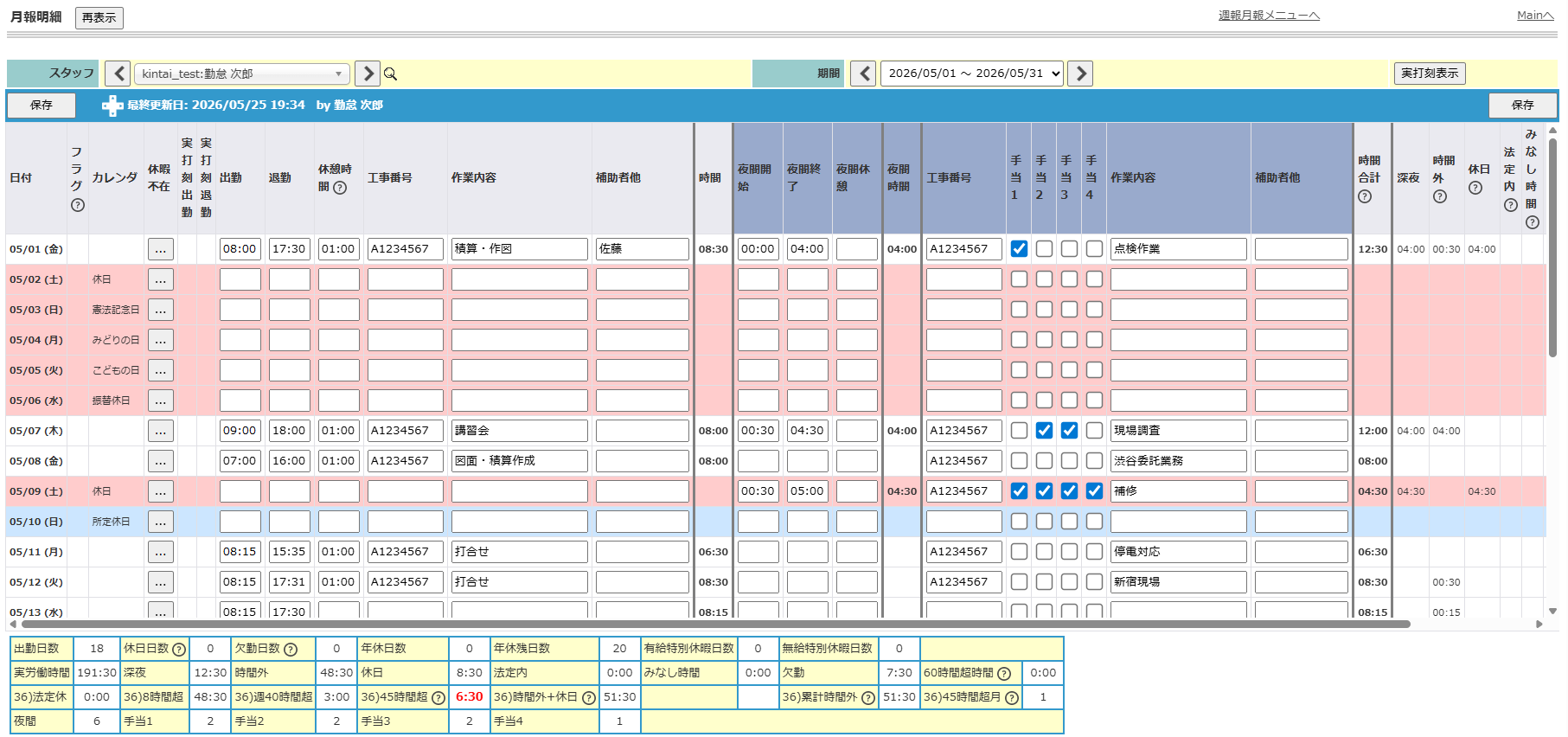
Task: Click 出勤 time field for 05/01
Action: [x=240, y=249]
